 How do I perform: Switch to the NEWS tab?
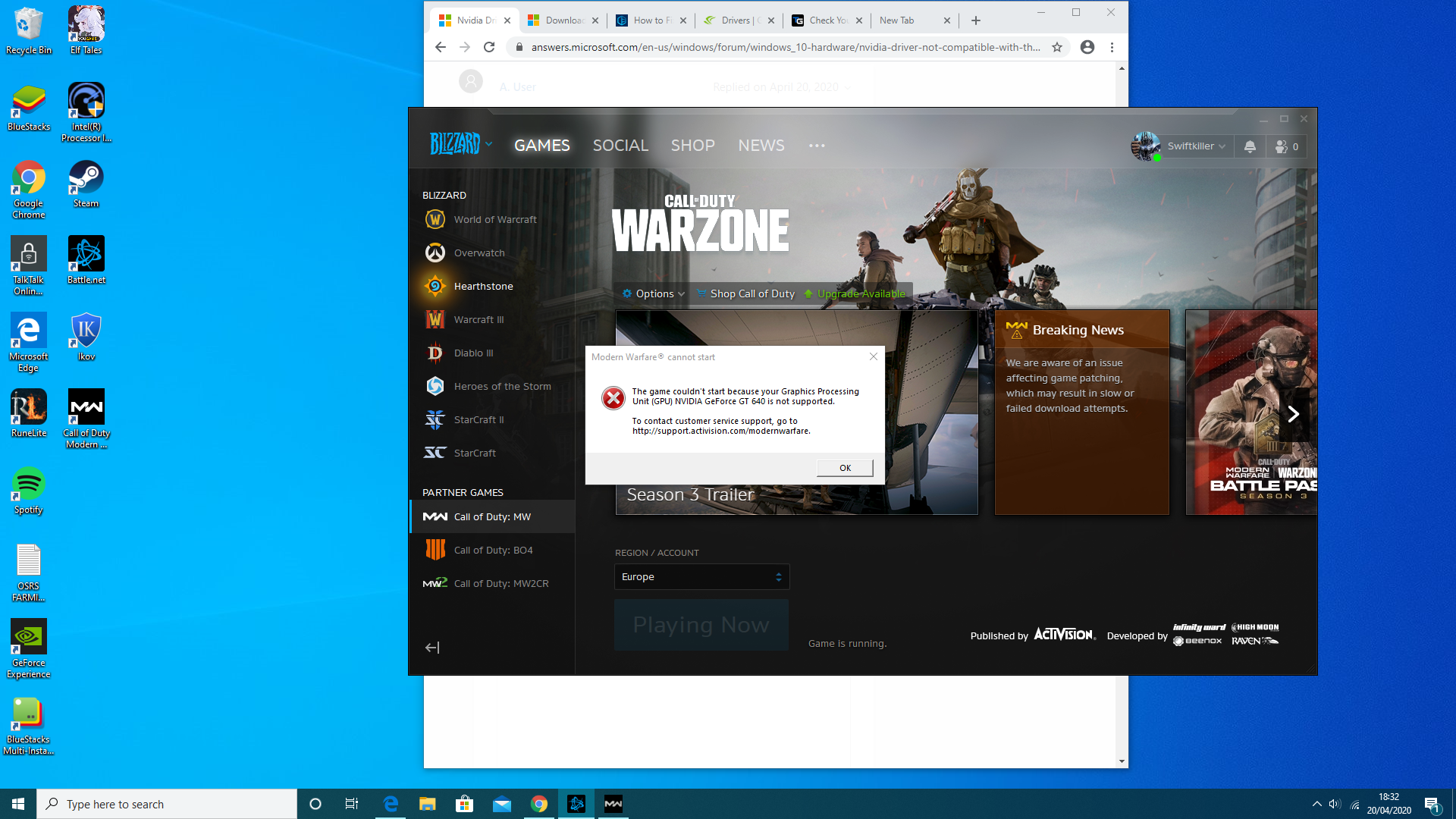761,146
